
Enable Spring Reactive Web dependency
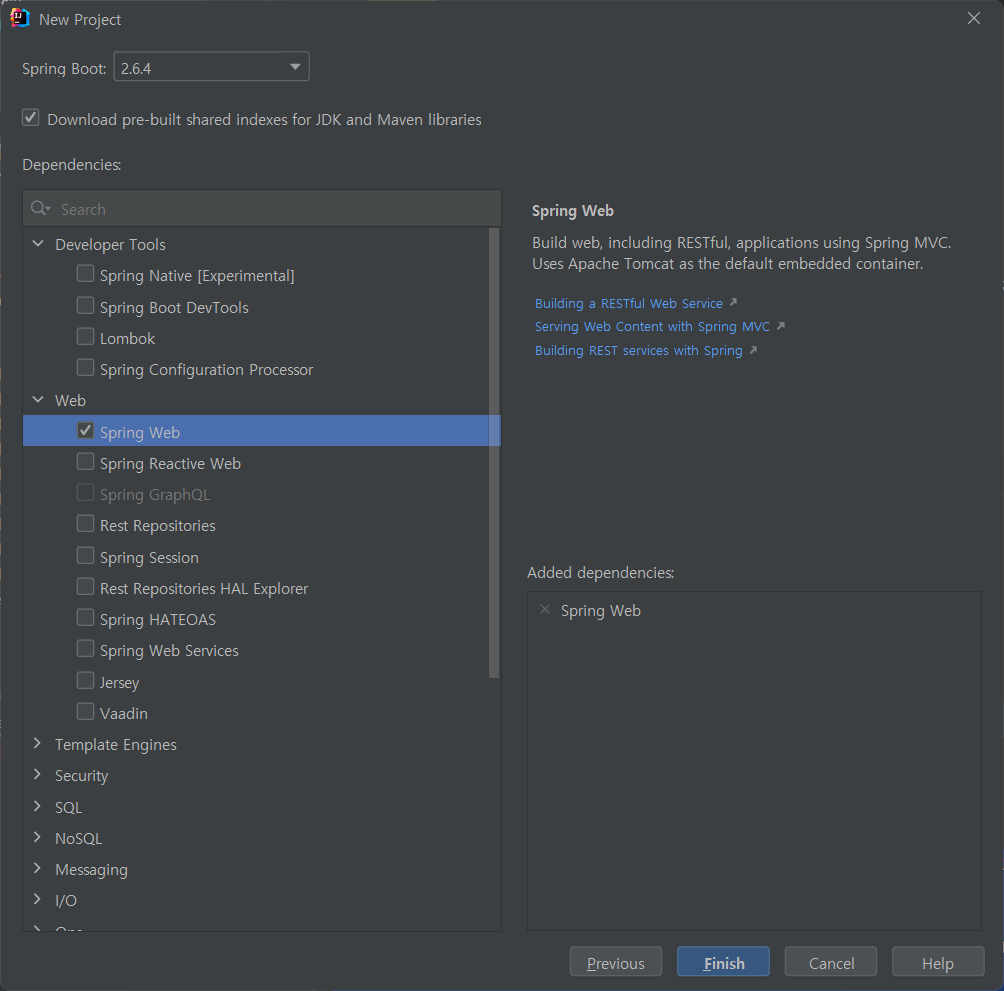coord(85,462)
